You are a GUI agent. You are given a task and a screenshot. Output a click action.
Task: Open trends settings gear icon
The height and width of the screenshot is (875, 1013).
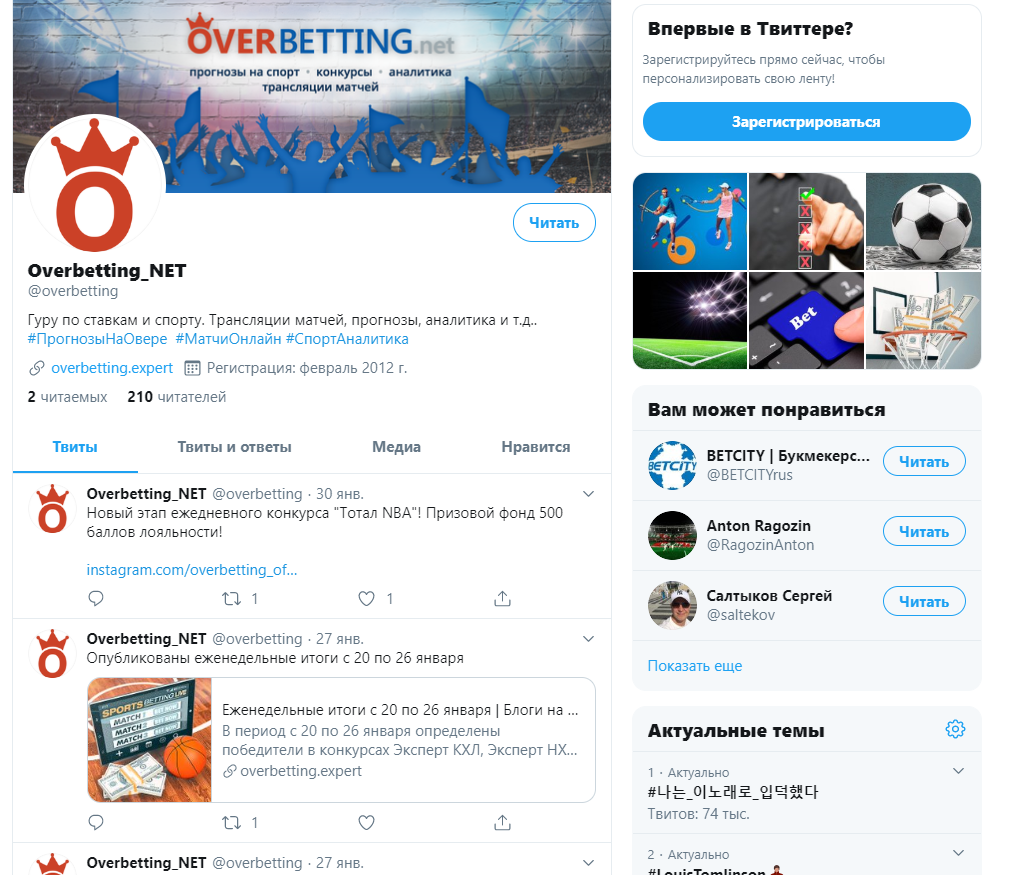click(956, 729)
